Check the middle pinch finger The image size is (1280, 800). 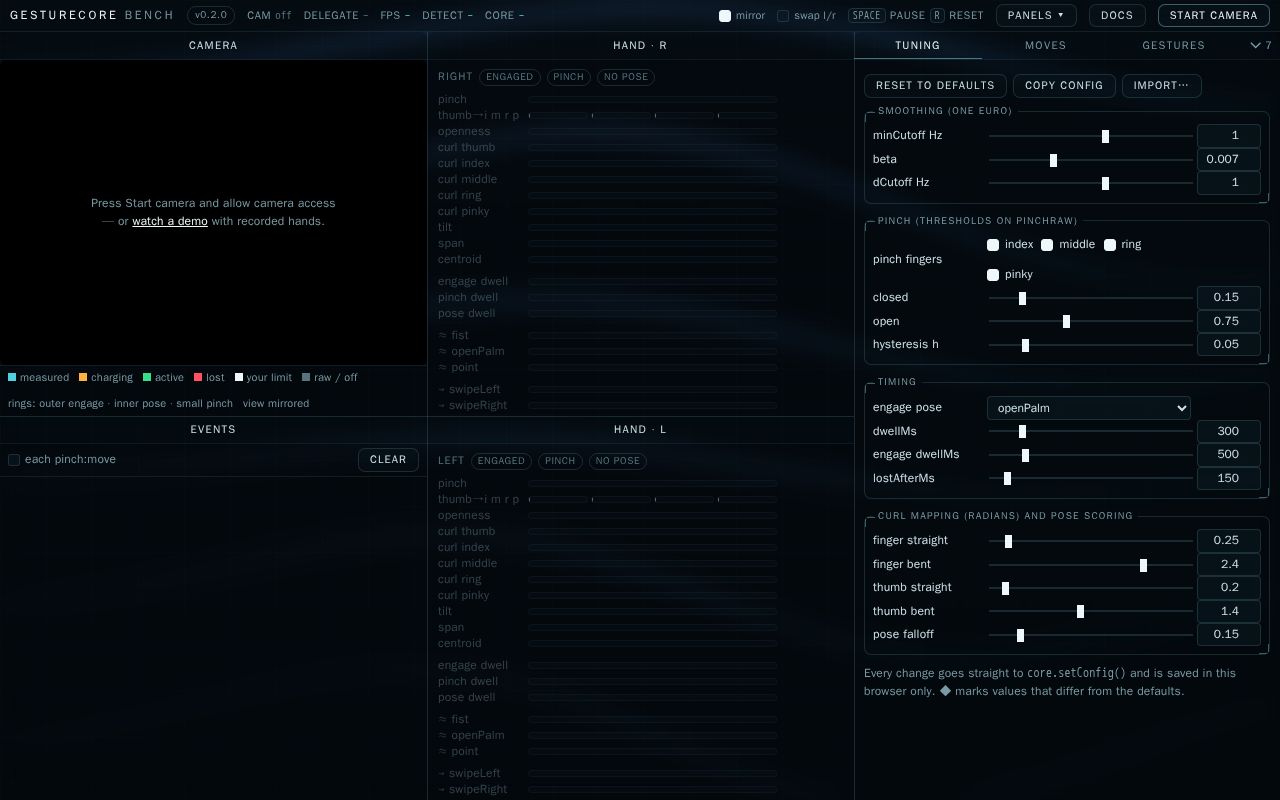[1047, 245]
